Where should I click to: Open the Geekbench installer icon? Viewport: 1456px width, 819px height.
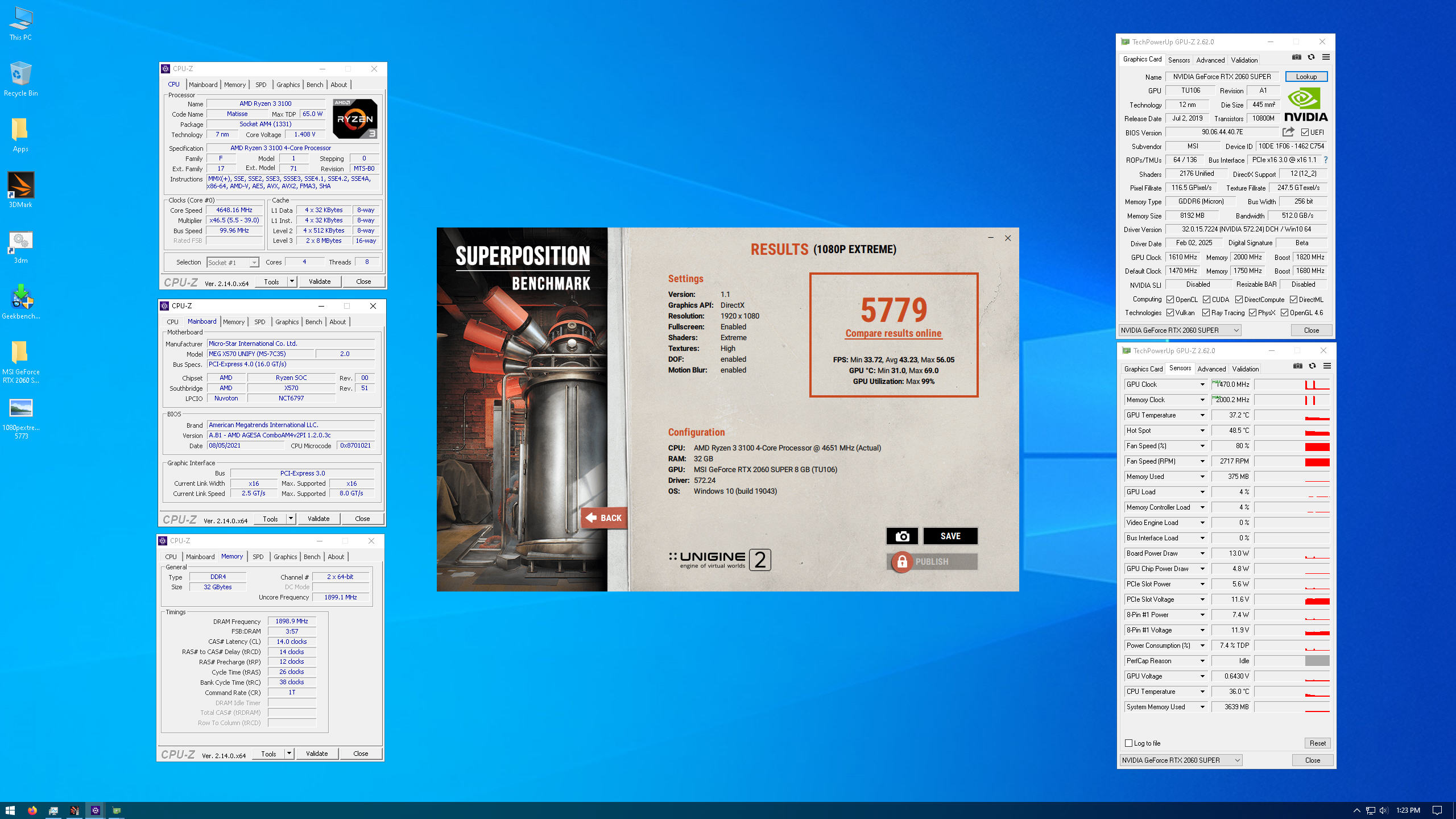[21, 302]
